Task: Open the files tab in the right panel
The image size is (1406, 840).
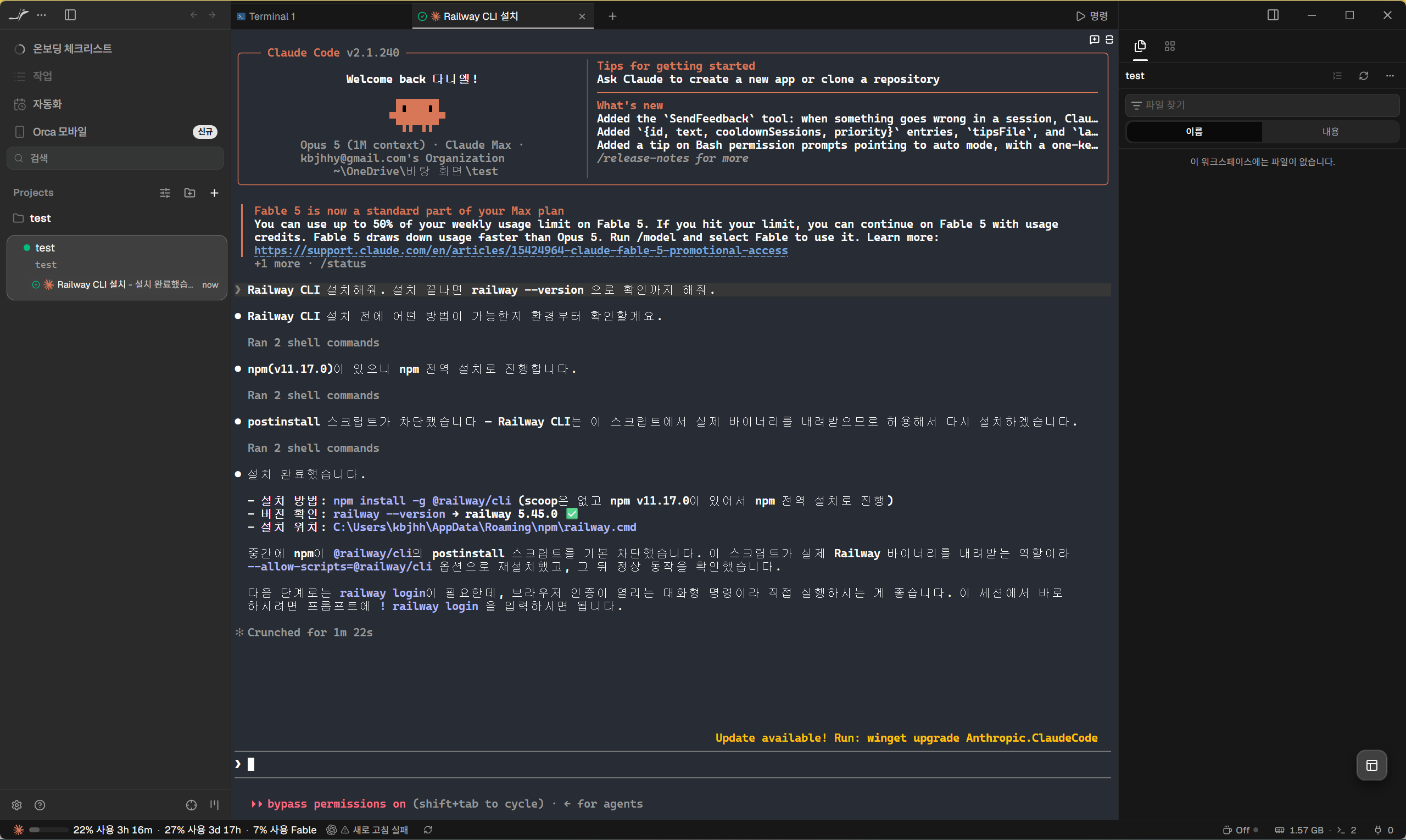Action: pos(1140,47)
